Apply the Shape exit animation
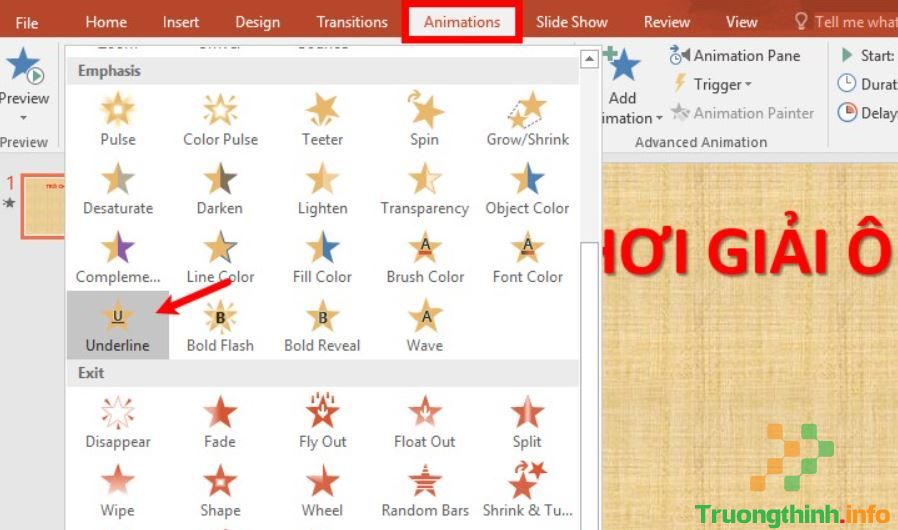This screenshot has width=898, height=530. [220, 490]
